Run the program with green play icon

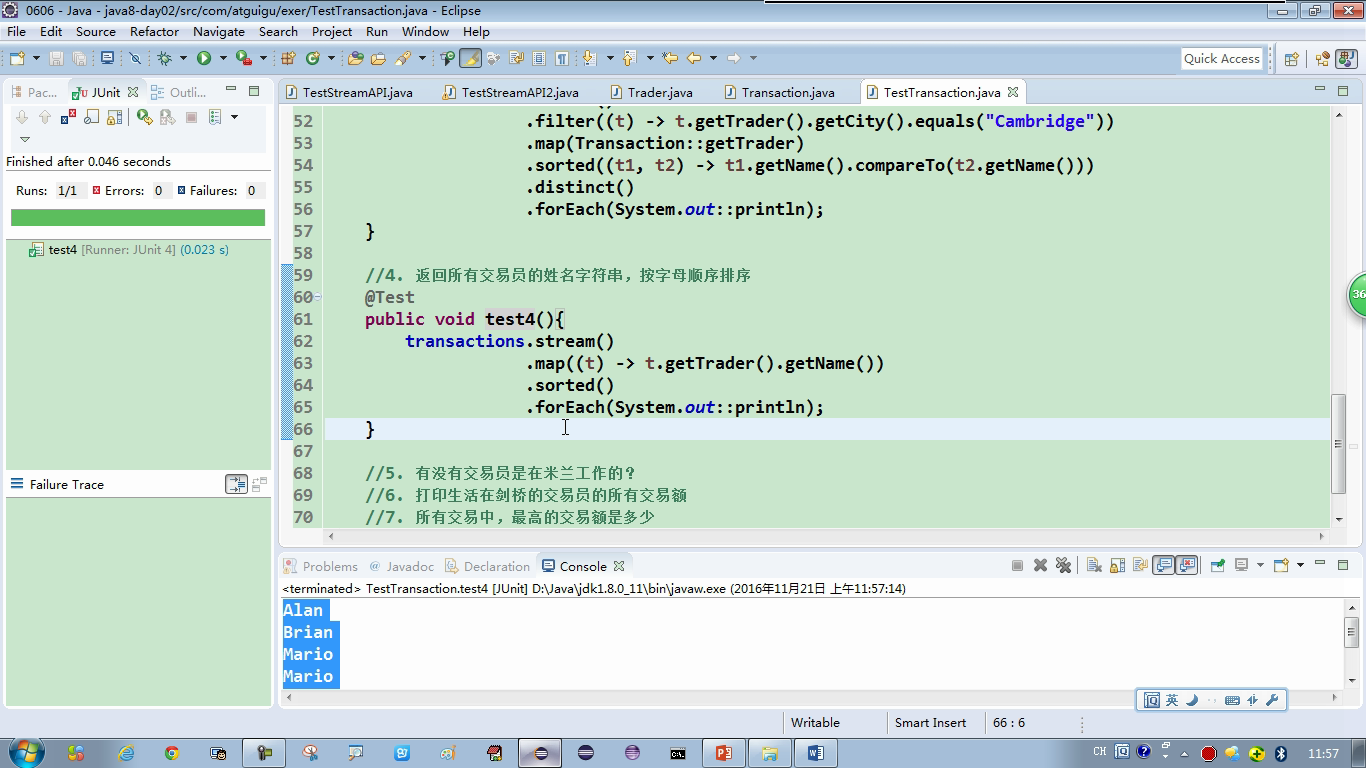(204, 58)
